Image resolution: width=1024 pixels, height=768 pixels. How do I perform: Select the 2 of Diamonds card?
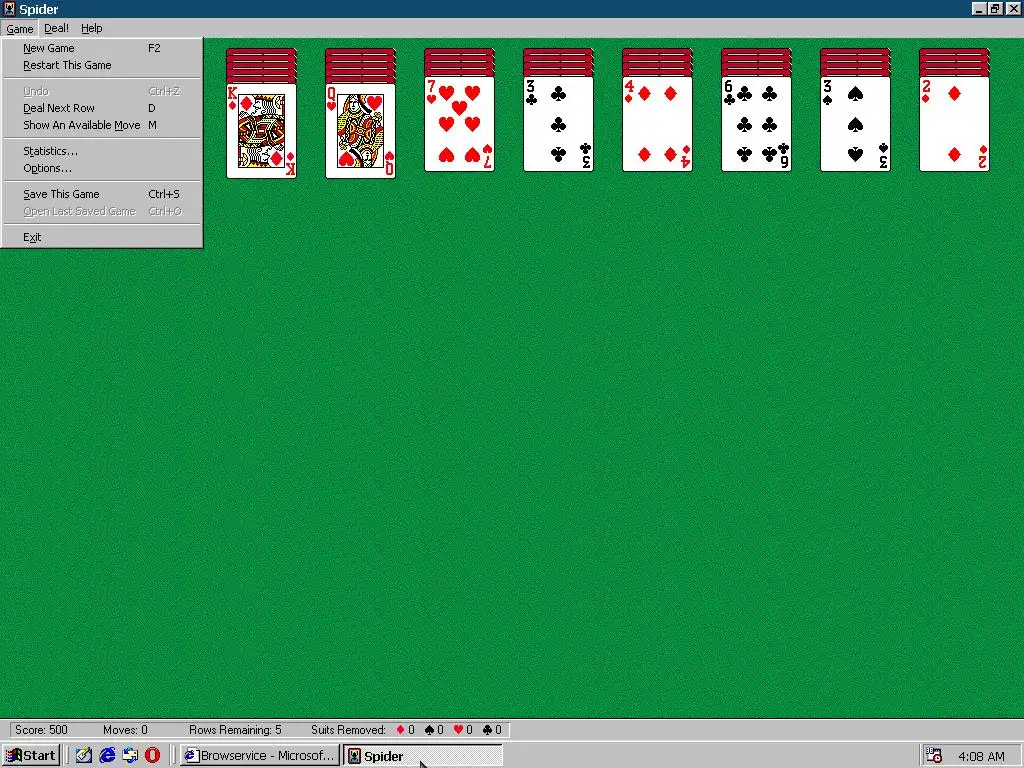[954, 124]
